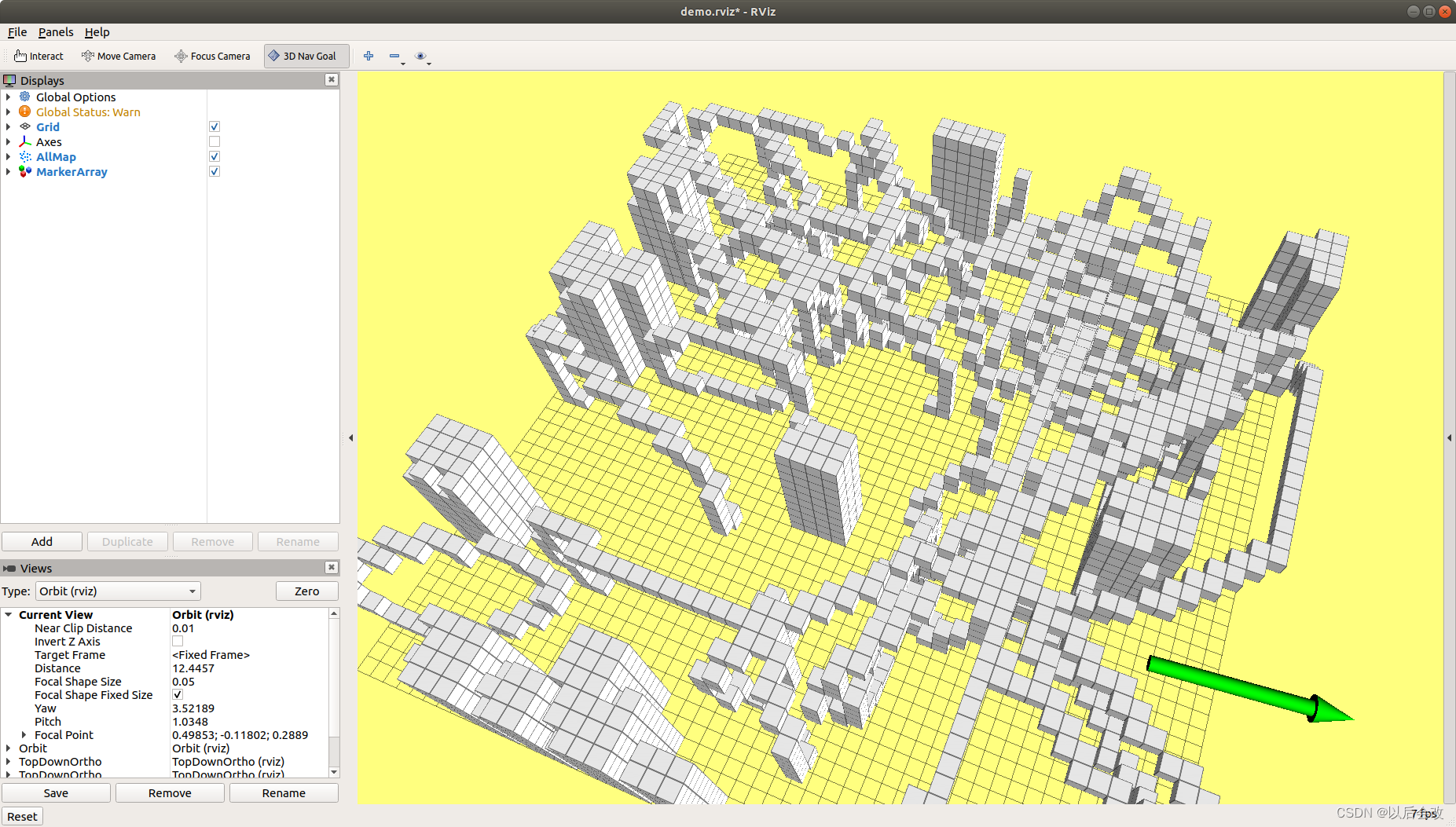Expand the saved Orbit view

pos(9,748)
